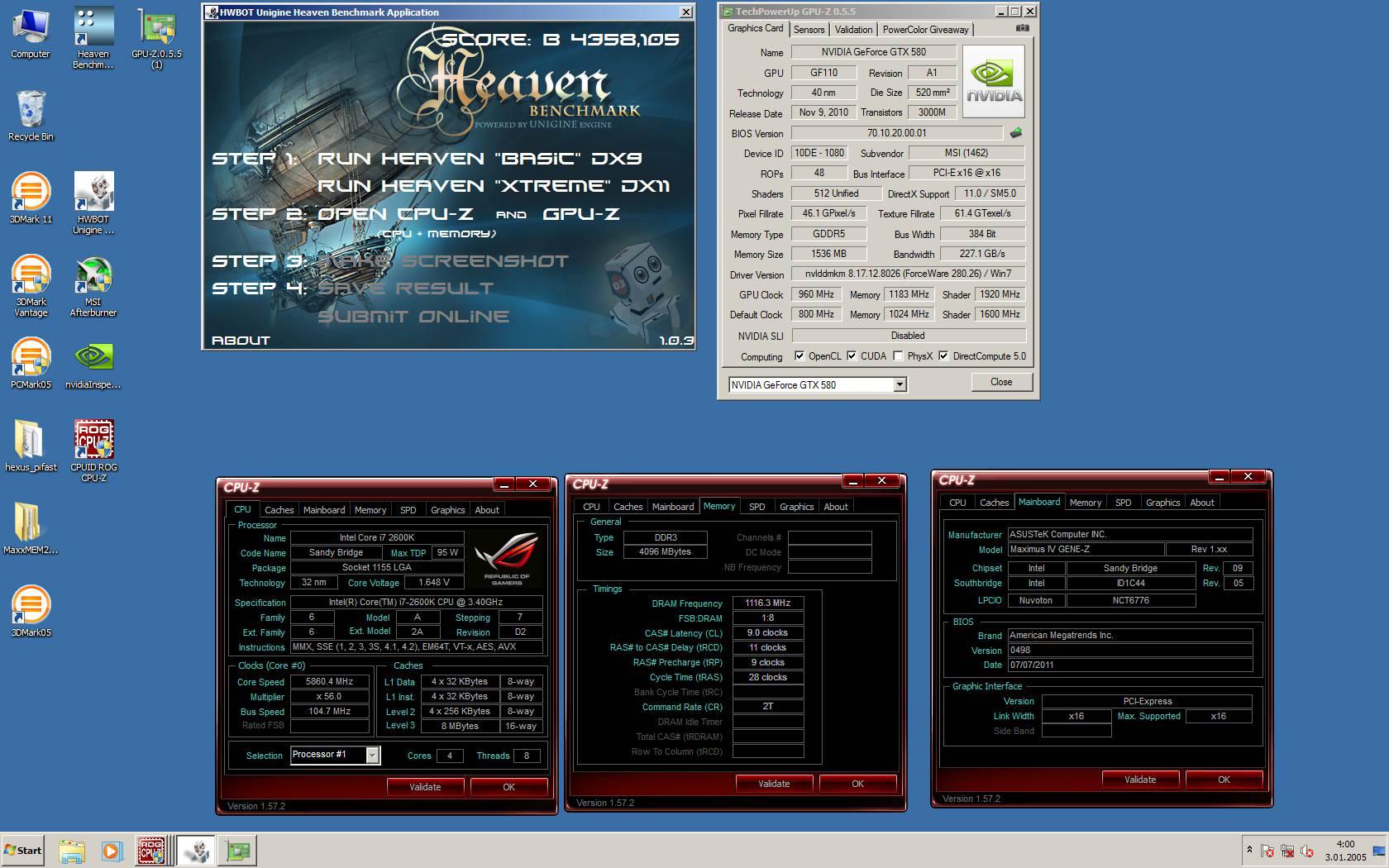Launch HWBOT Unigine desktop shortcut
Screen dimensions: 1389x868
click(93, 203)
